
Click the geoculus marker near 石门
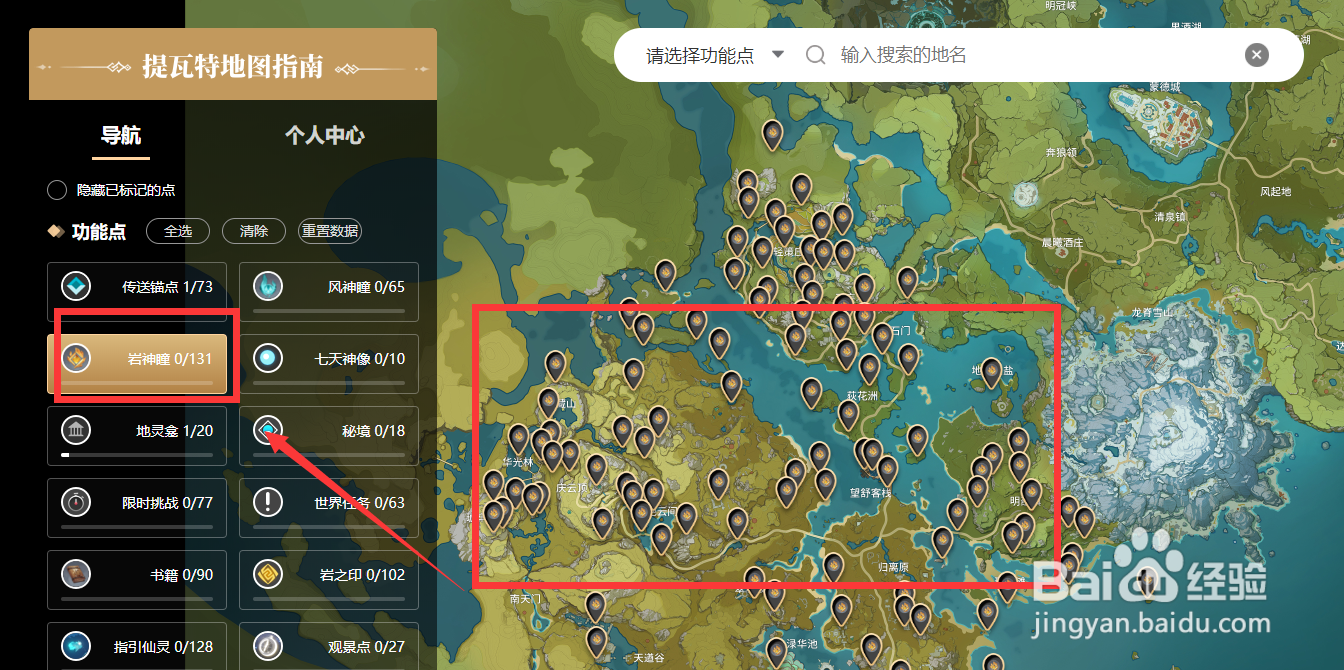click(x=881, y=338)
